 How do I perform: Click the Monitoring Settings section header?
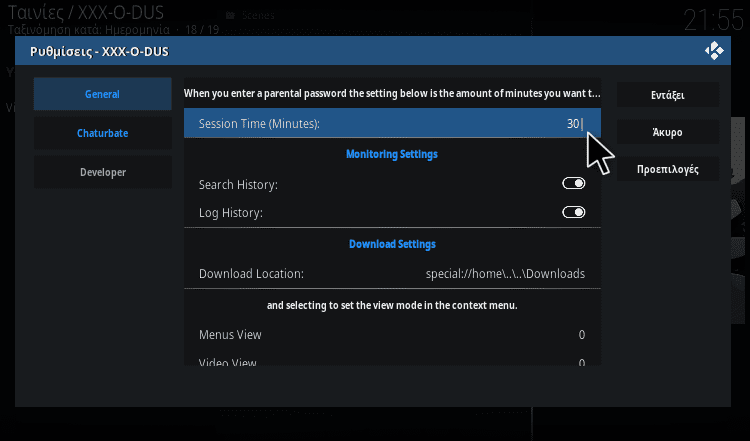392,154
